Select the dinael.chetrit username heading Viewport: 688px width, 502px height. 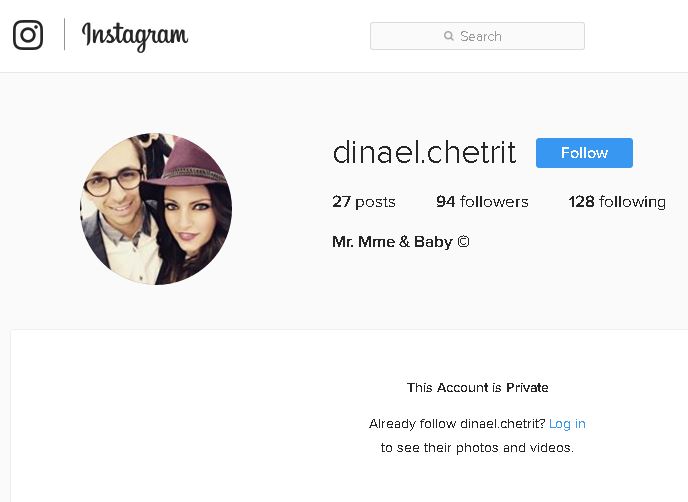pyautogui.click(x=424, y=152)
